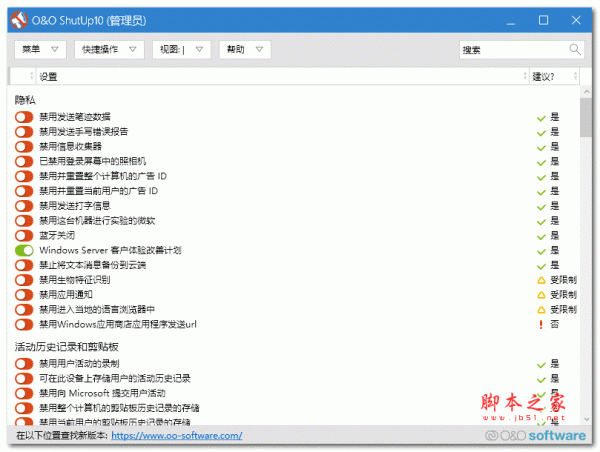Open the 快捷操作 dropdown
The height and width of the screenshot is (452, 600).
[x=109, y=49]
